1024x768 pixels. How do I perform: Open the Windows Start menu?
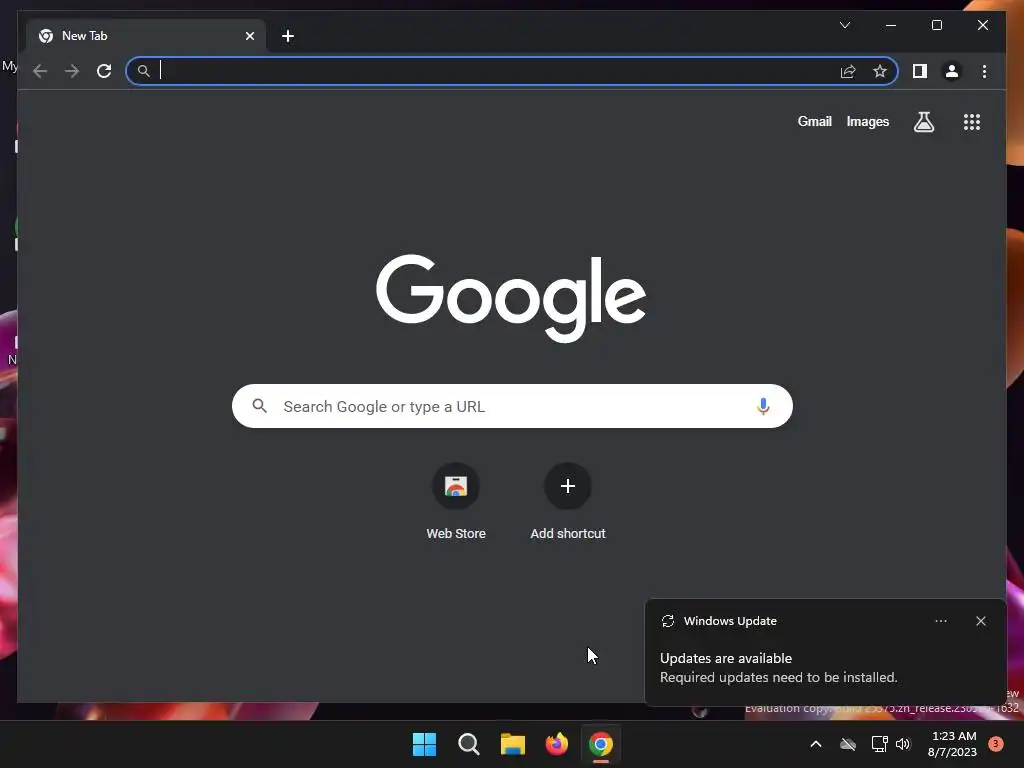[x=424, y=744]
